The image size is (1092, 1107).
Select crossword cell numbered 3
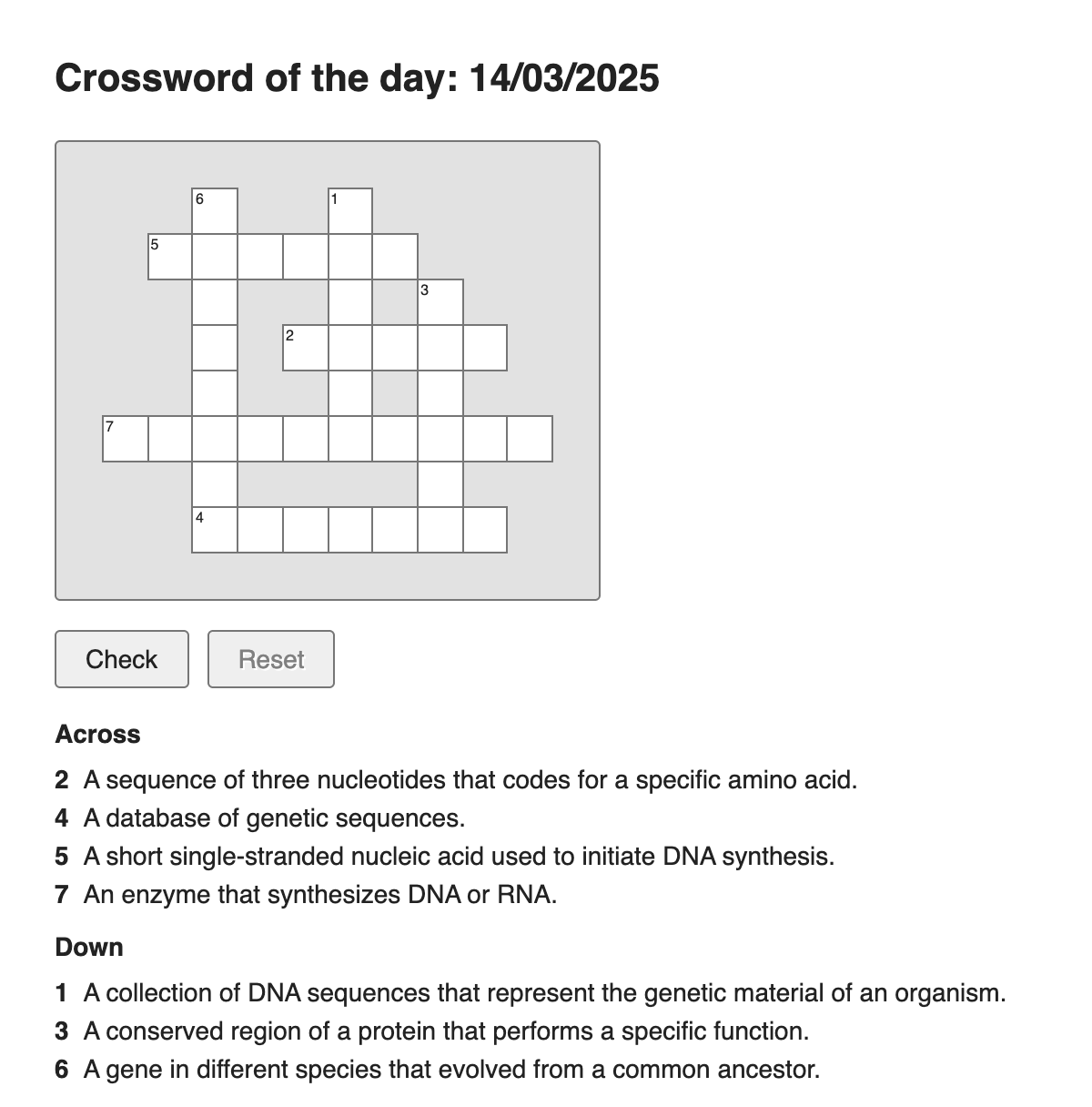(x=440, y=302)
